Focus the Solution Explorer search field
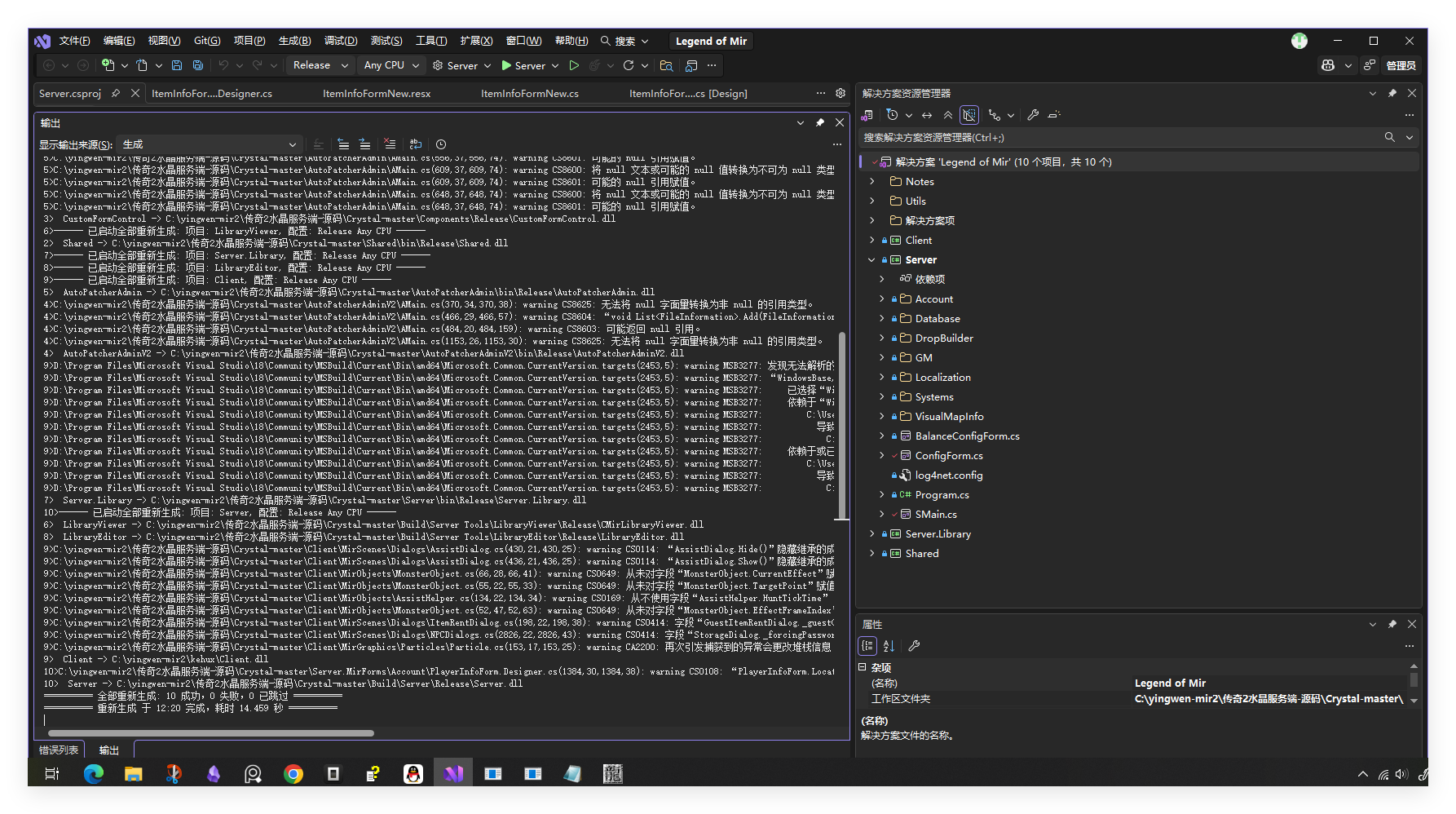The image size is (1456, 814). pos(1121,137)
